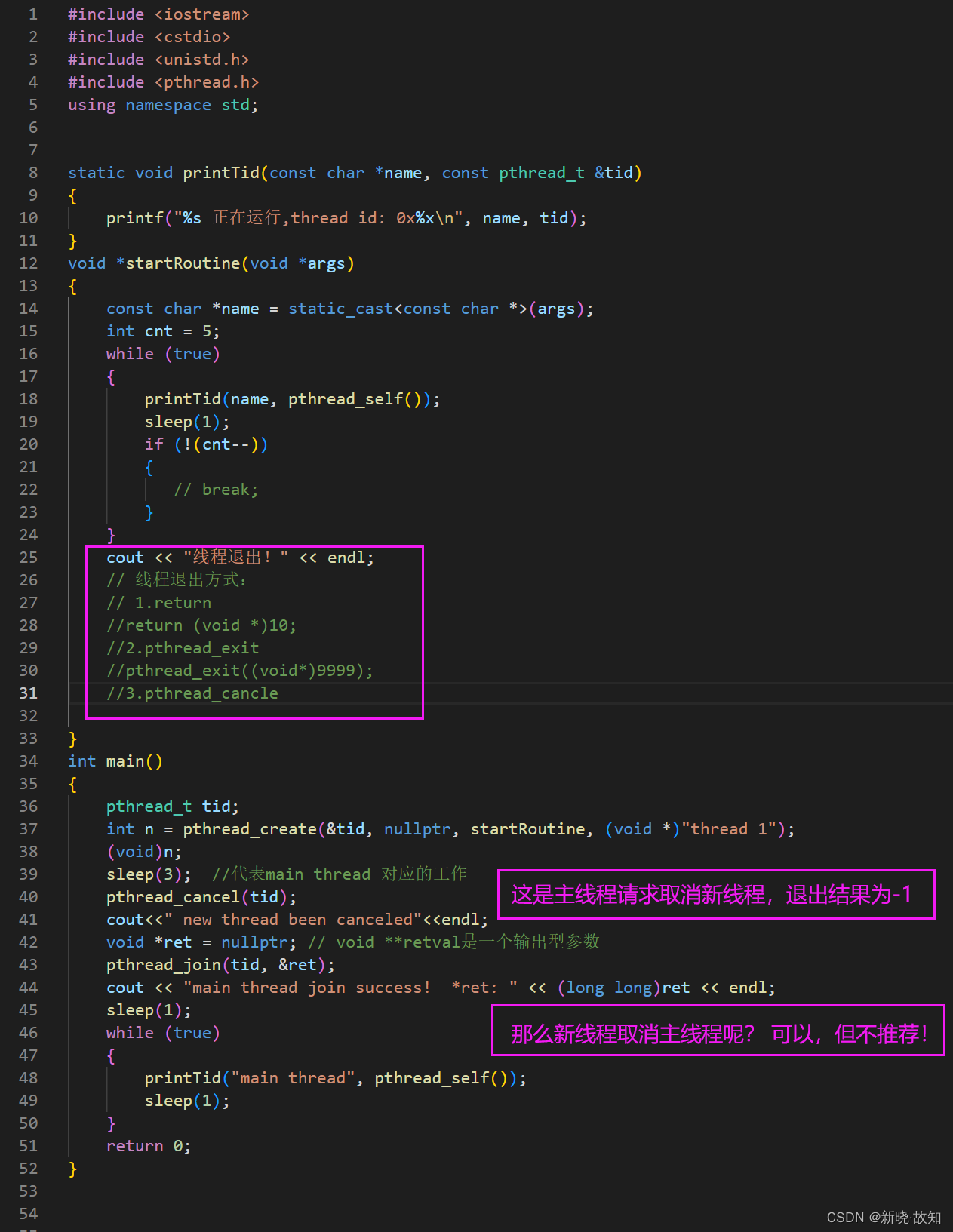Viewport: 953px width, 1232px height.
Task: Click '#include <unistd.h>' on line 3
Action: pos(158,60)
